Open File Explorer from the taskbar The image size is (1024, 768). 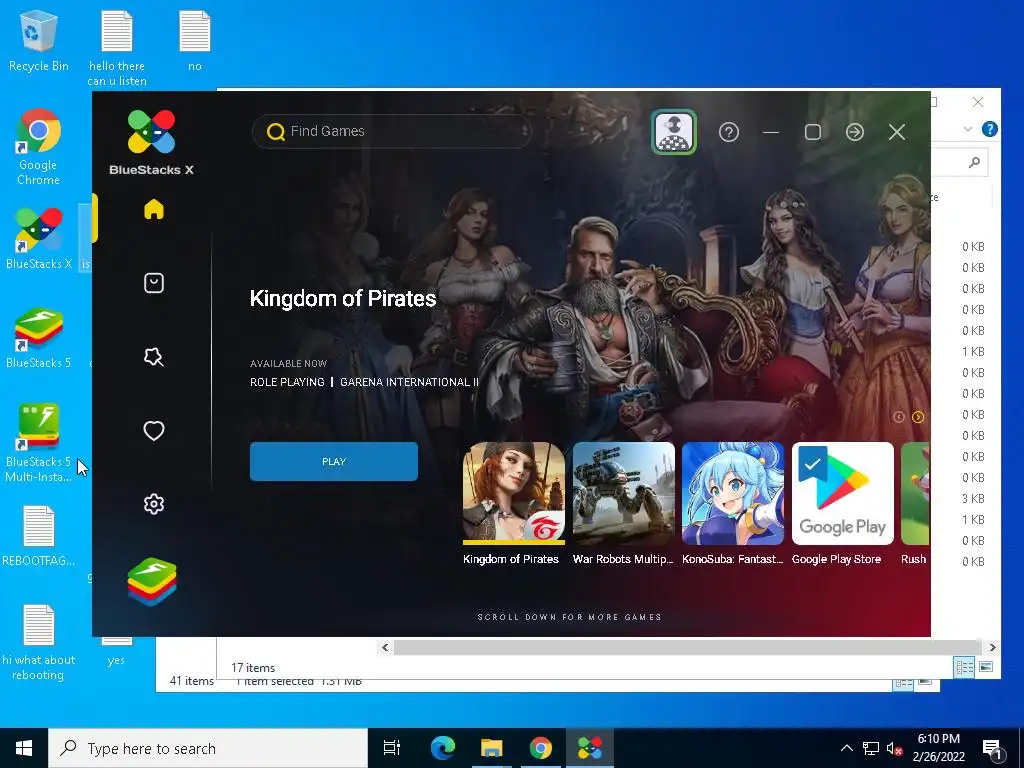(491, 748)
